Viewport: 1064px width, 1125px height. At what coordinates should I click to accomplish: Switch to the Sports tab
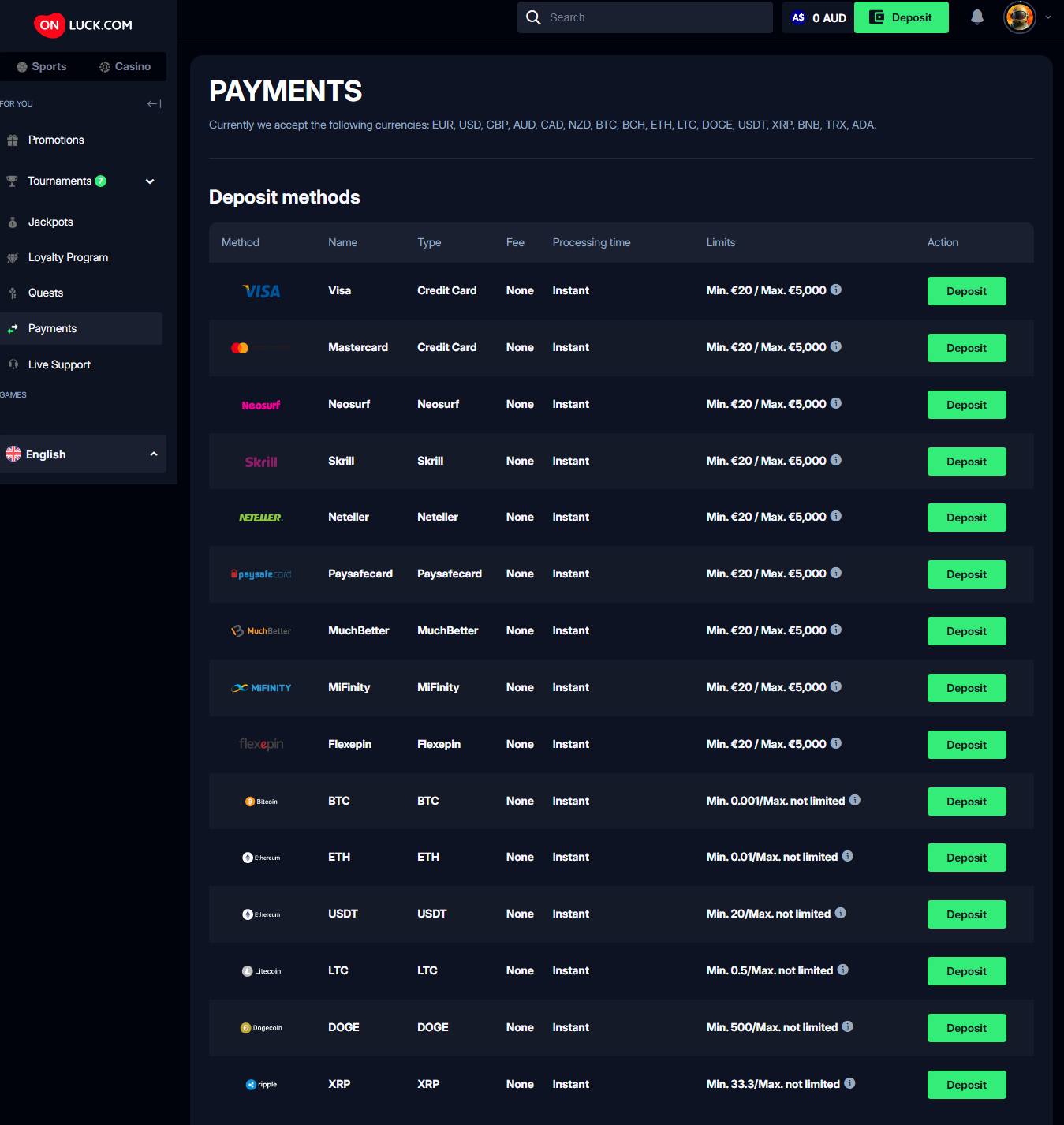pos(42,67)
